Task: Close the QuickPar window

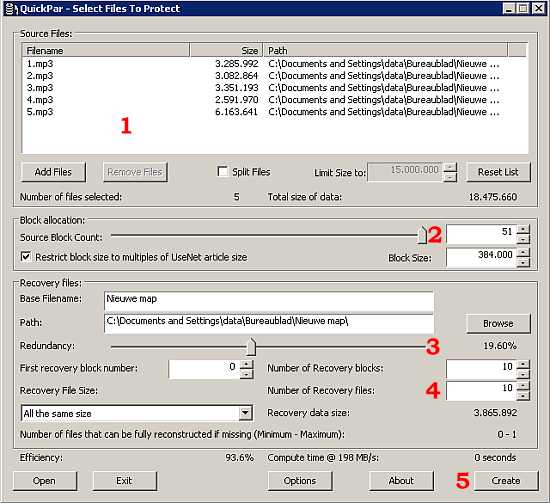Action: [538, 8]
